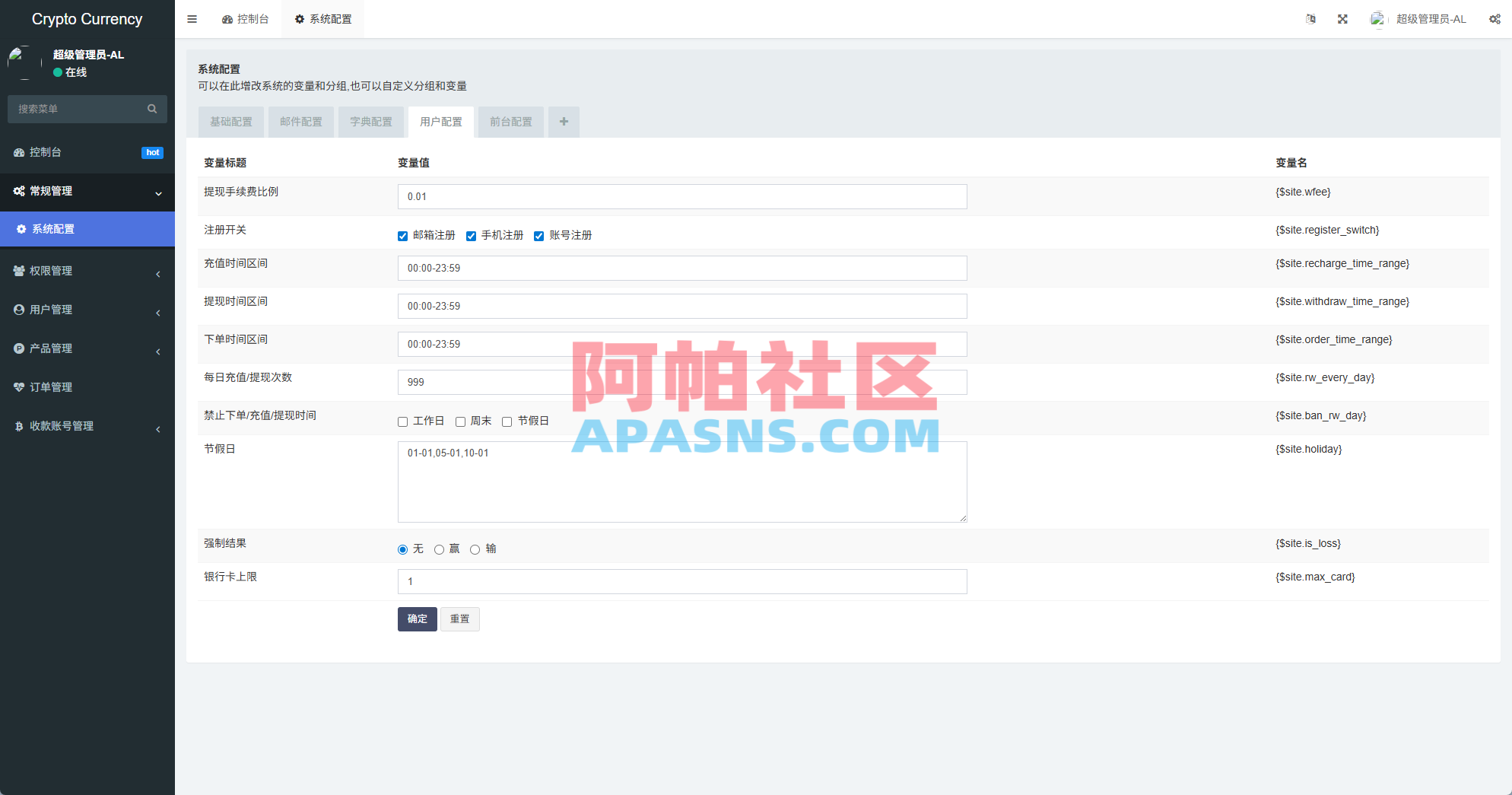The image size is (1512, 795).
Task: Click the 确定 submit button
Action: pos(417,619)
